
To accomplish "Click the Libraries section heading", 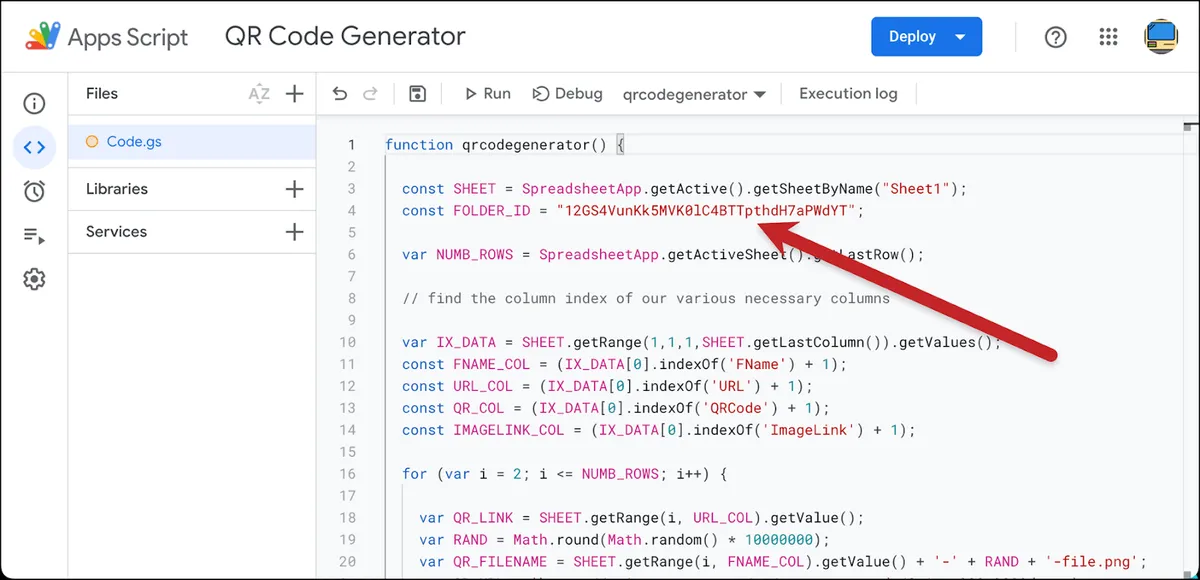I will pos(117,189).
